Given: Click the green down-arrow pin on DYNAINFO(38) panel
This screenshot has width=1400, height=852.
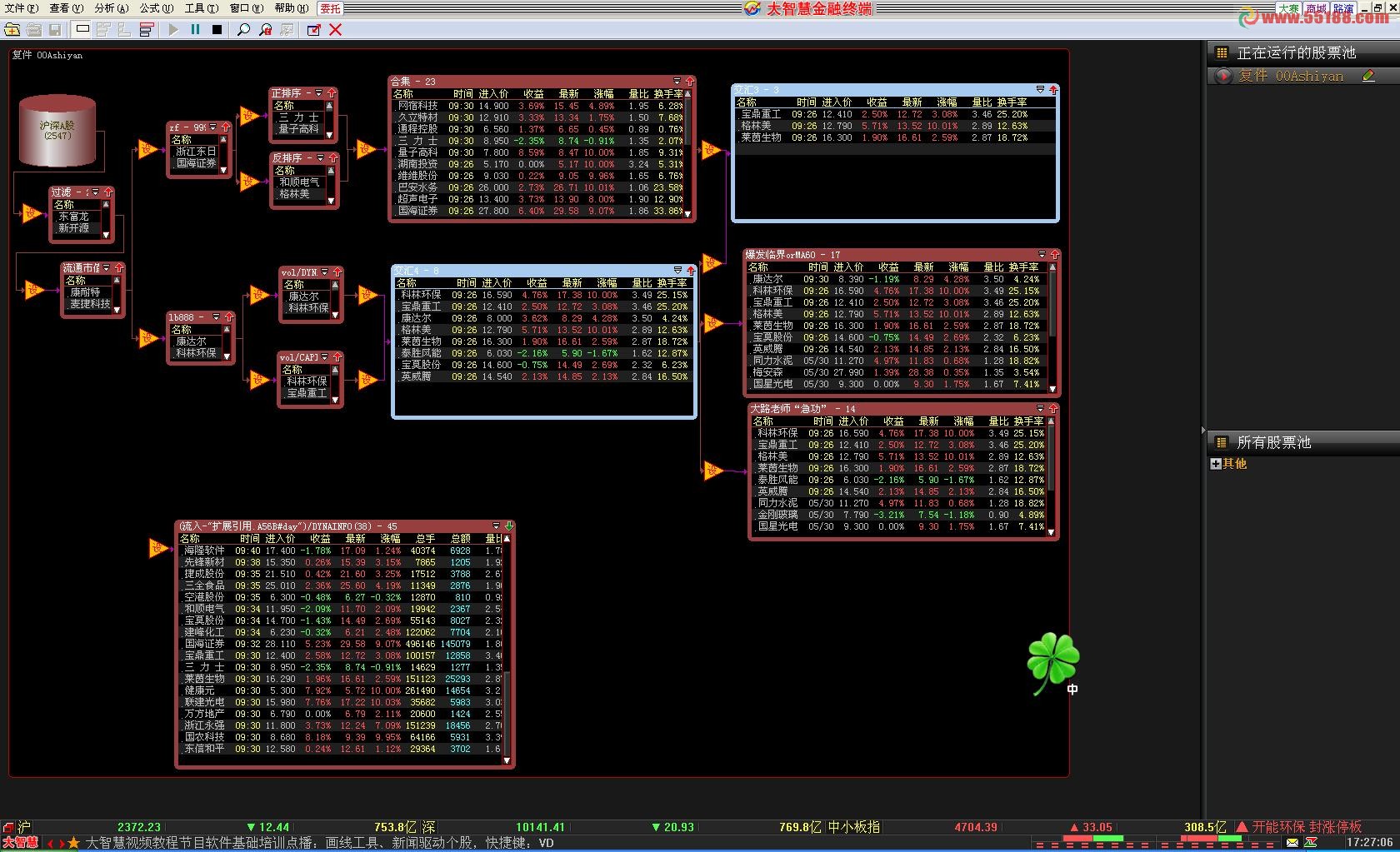Looking at the screenshot, I should pos(509,526).
